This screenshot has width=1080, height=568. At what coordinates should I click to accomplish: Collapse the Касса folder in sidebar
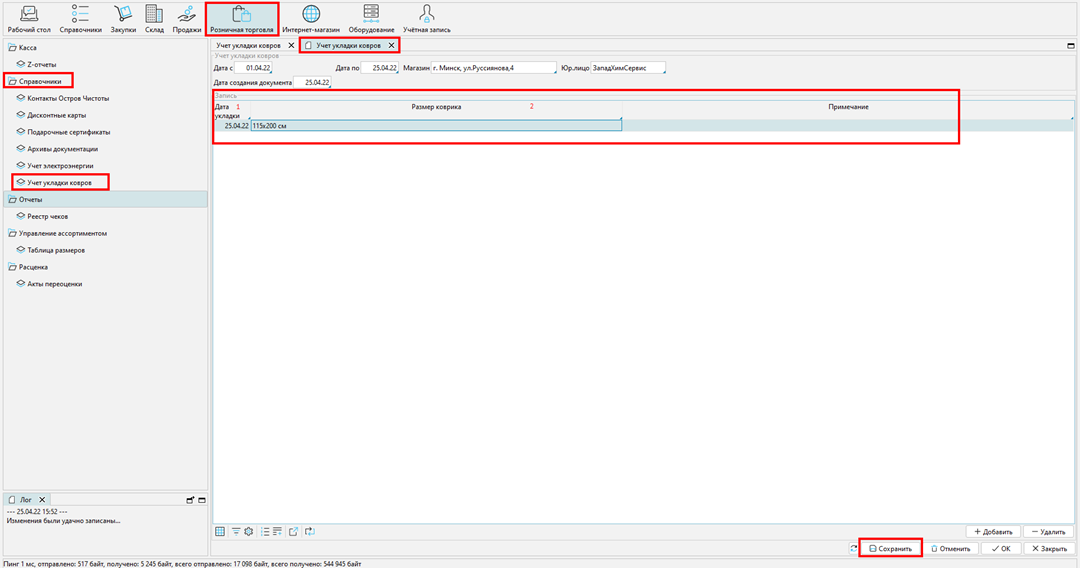tap(13, 47)
